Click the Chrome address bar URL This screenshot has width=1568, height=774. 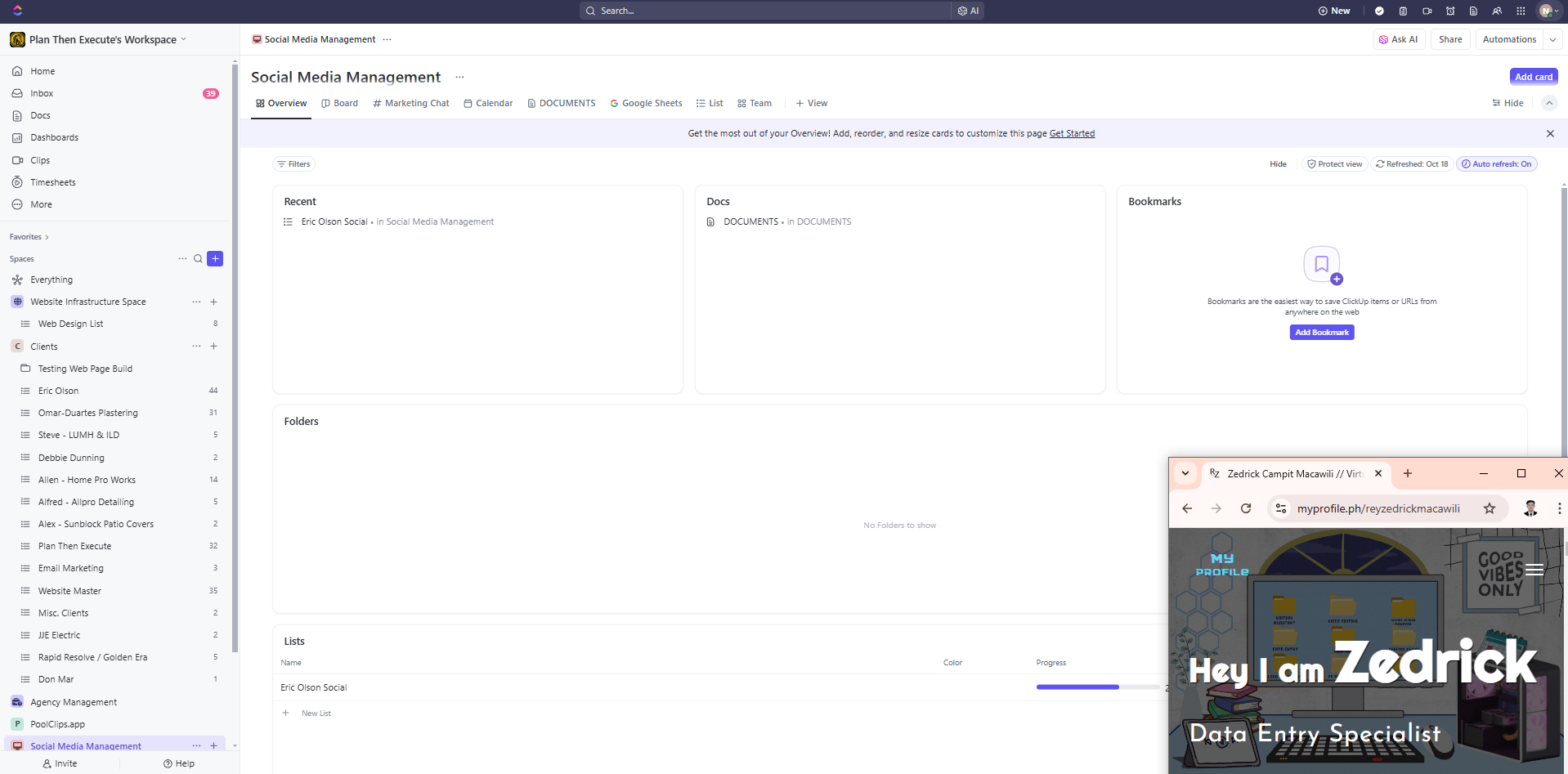pos(1378,508)
